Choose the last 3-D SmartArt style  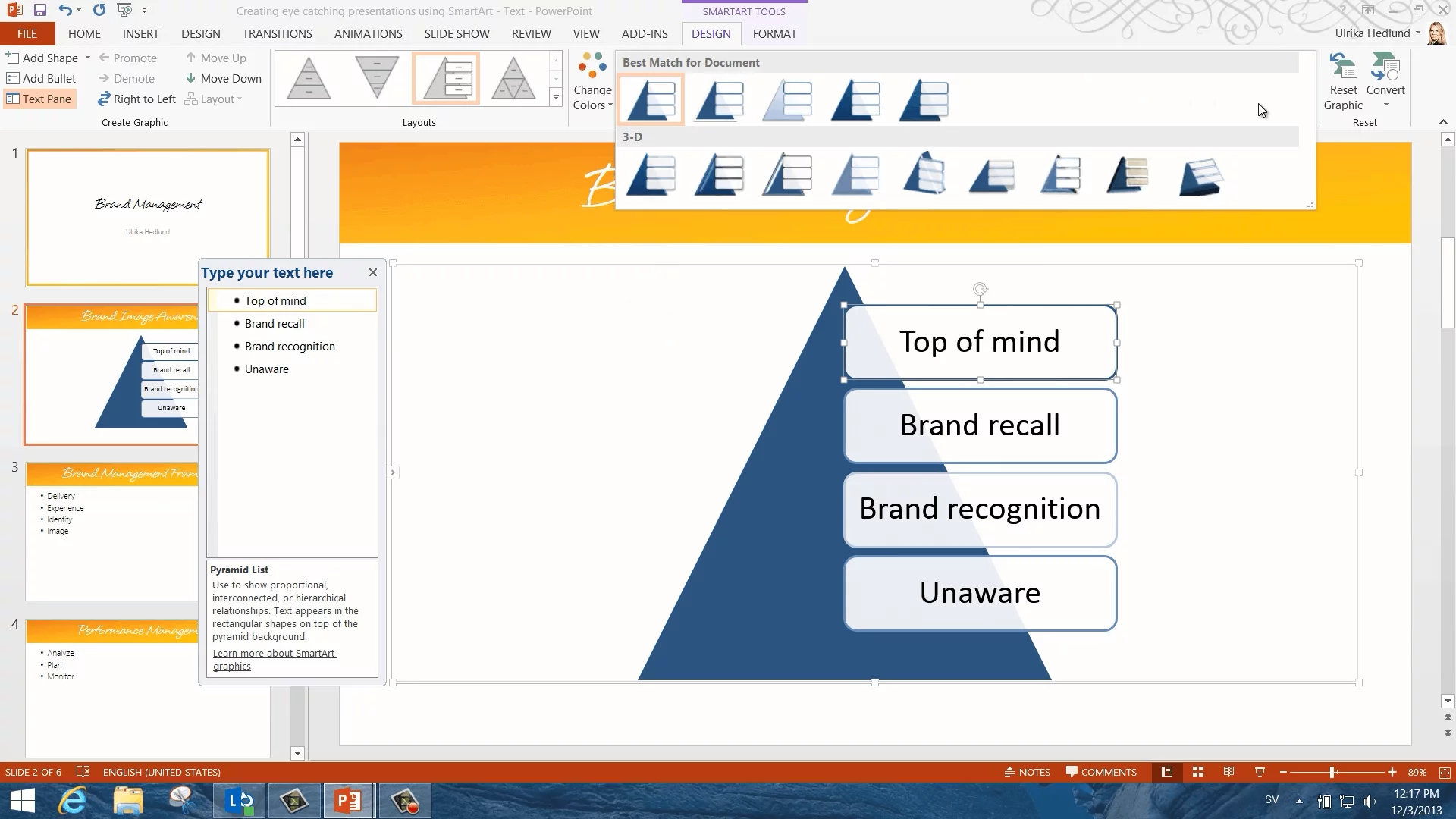point(1200,176)
